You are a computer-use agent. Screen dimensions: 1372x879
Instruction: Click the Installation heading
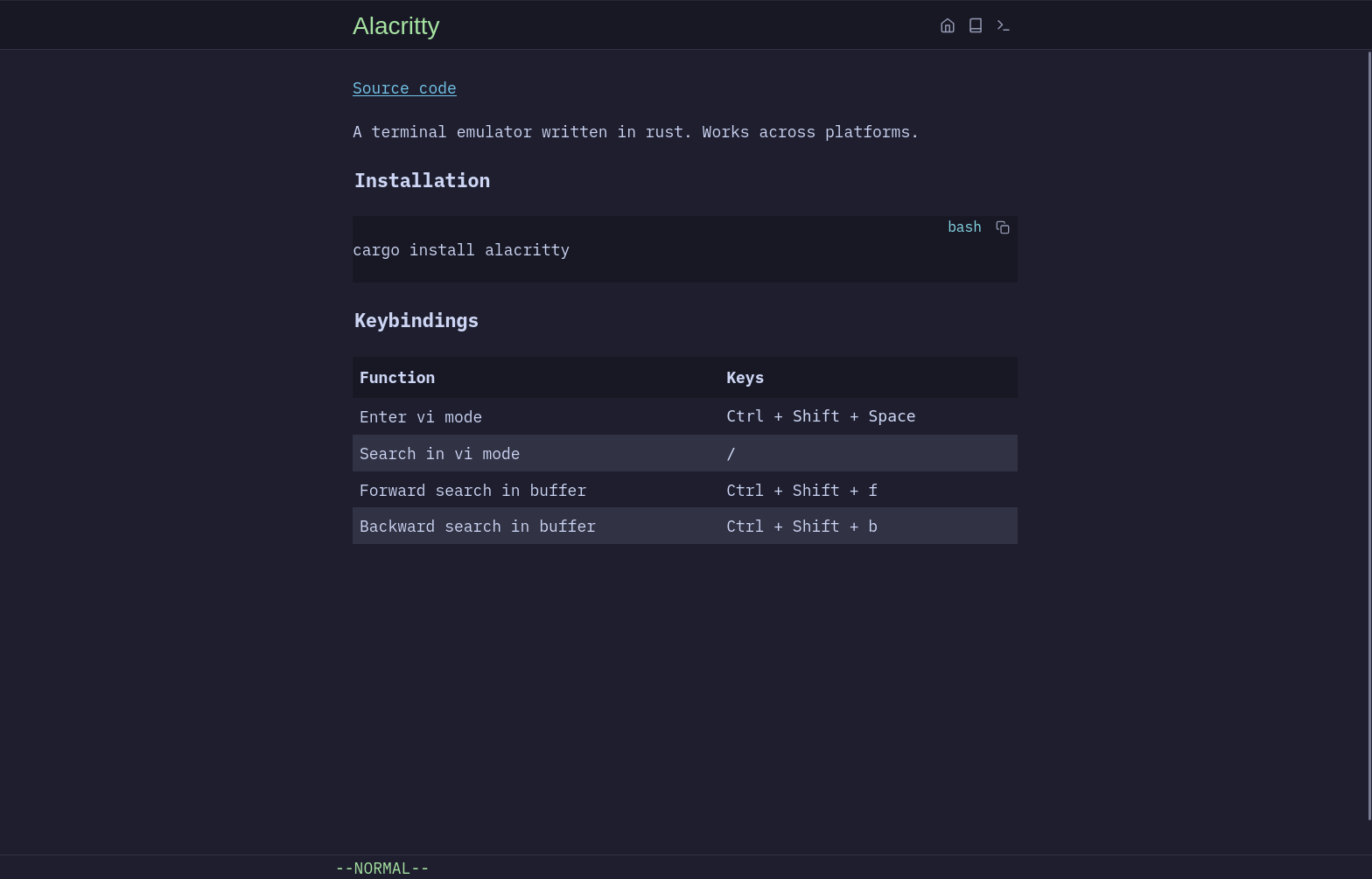(422, 181)
